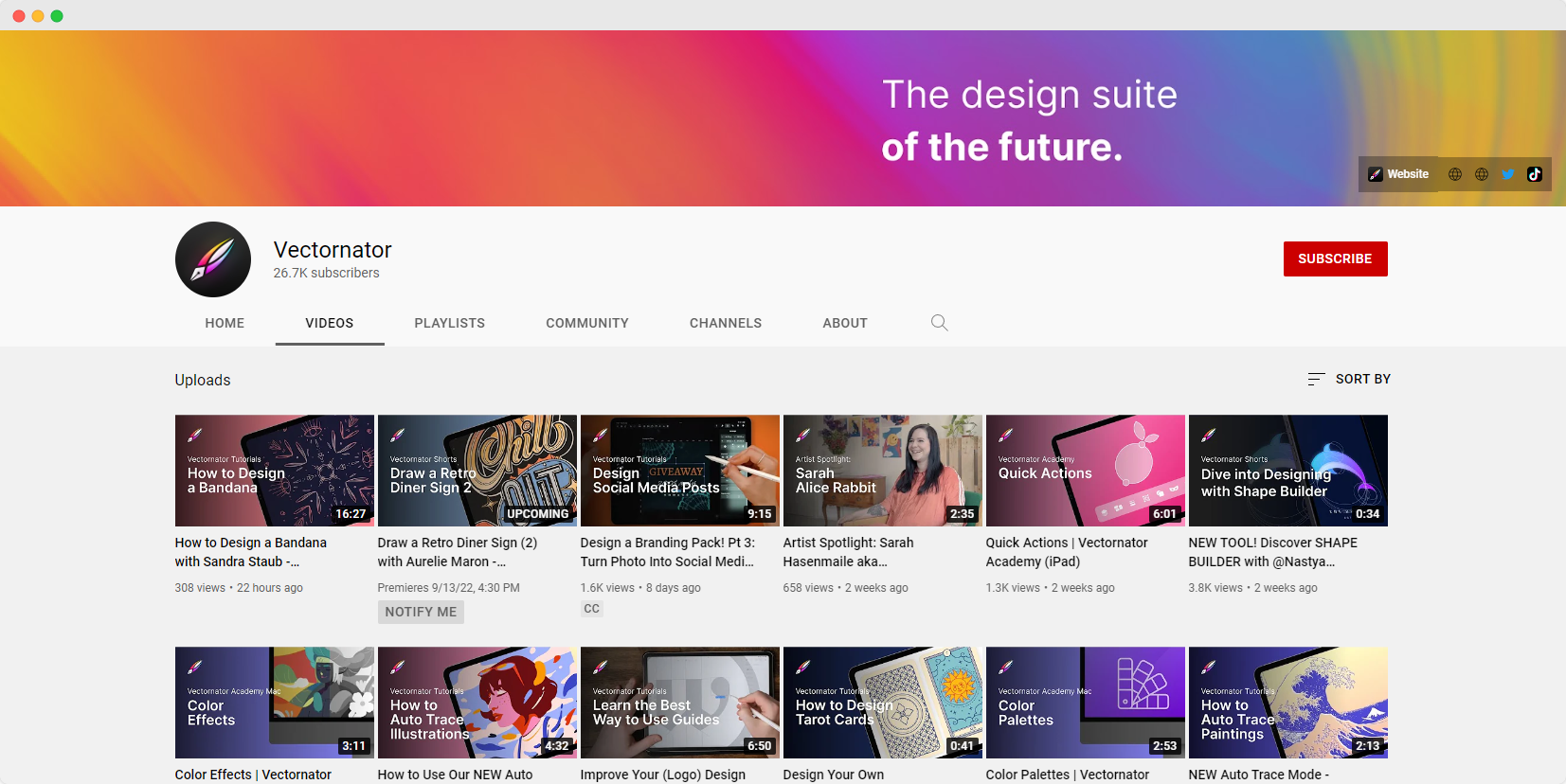This screenshot has width=1566, height=784.
Task: Click Notify Me for the upcoming premiere
Action: click(x=421, y=612)
